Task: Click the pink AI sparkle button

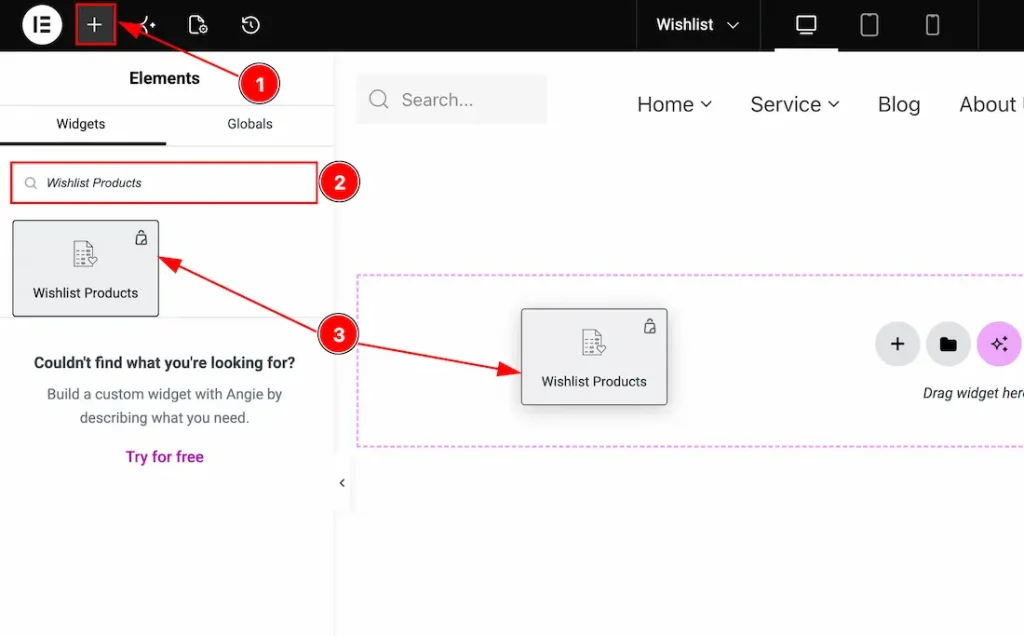Action: click(x=999, y=343)
